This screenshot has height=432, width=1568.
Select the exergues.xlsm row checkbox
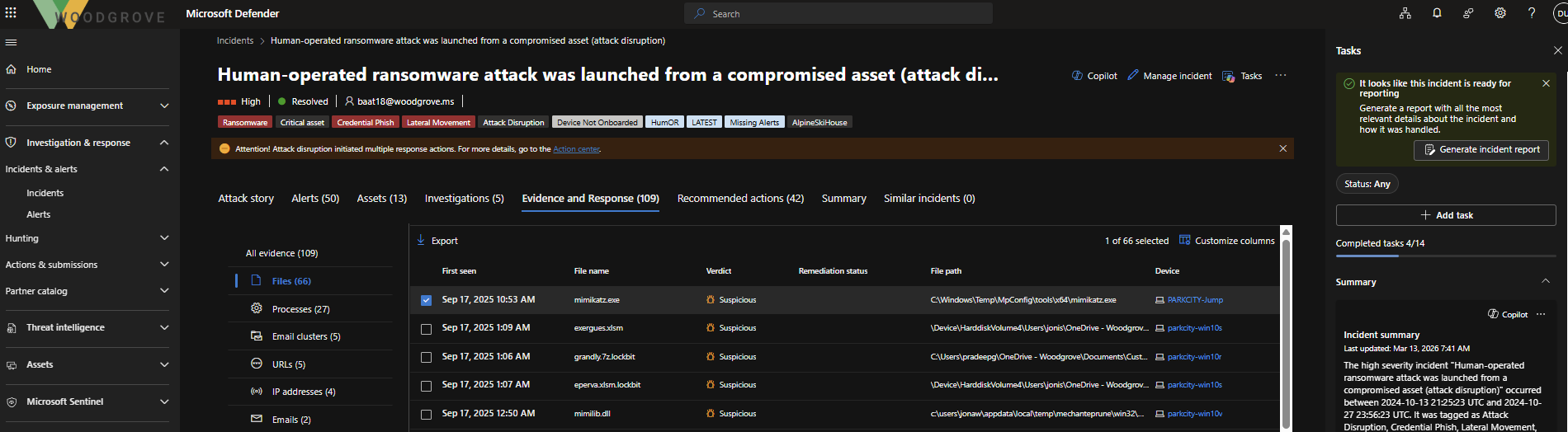point(426,329)
